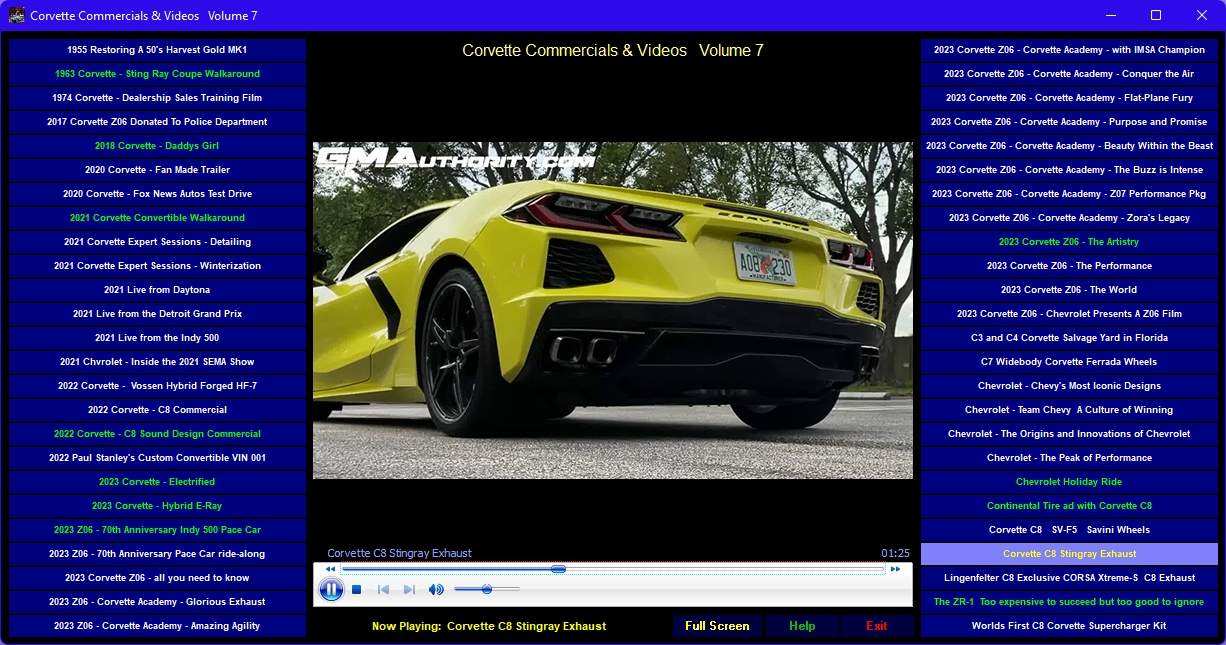Open the Help button
This screenshot has height=645, width=1226.
pyautogui.click(x=802, y=626)
